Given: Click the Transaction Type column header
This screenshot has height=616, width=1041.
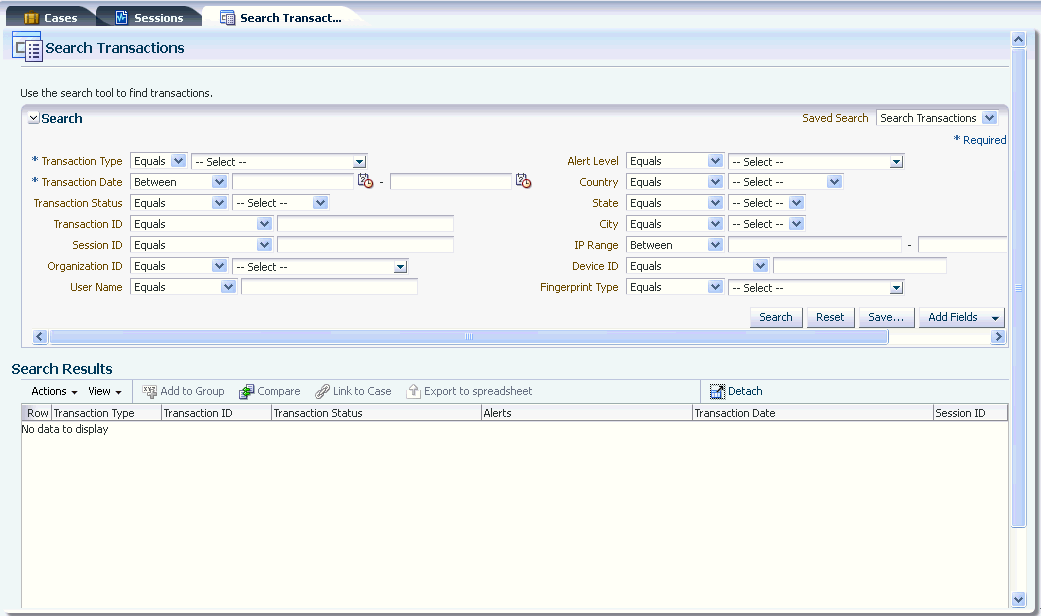Looking at the screenshot, I should [x=106, y=413].
